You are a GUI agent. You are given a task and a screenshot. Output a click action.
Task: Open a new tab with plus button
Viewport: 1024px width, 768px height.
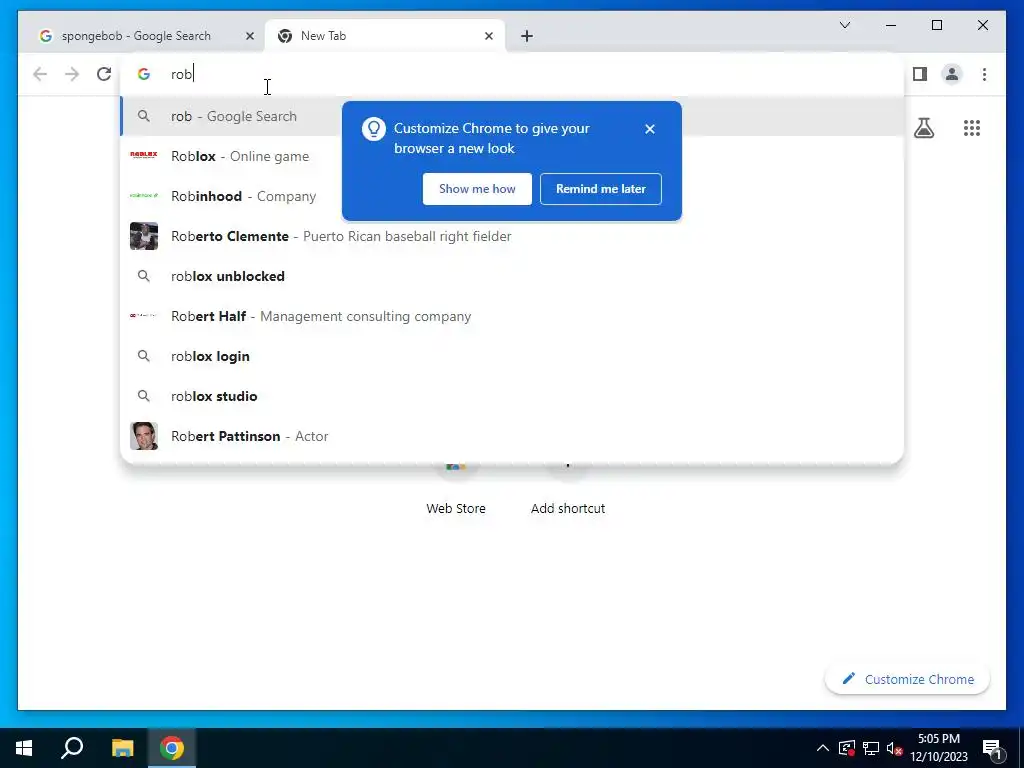(x=527, y=36)
